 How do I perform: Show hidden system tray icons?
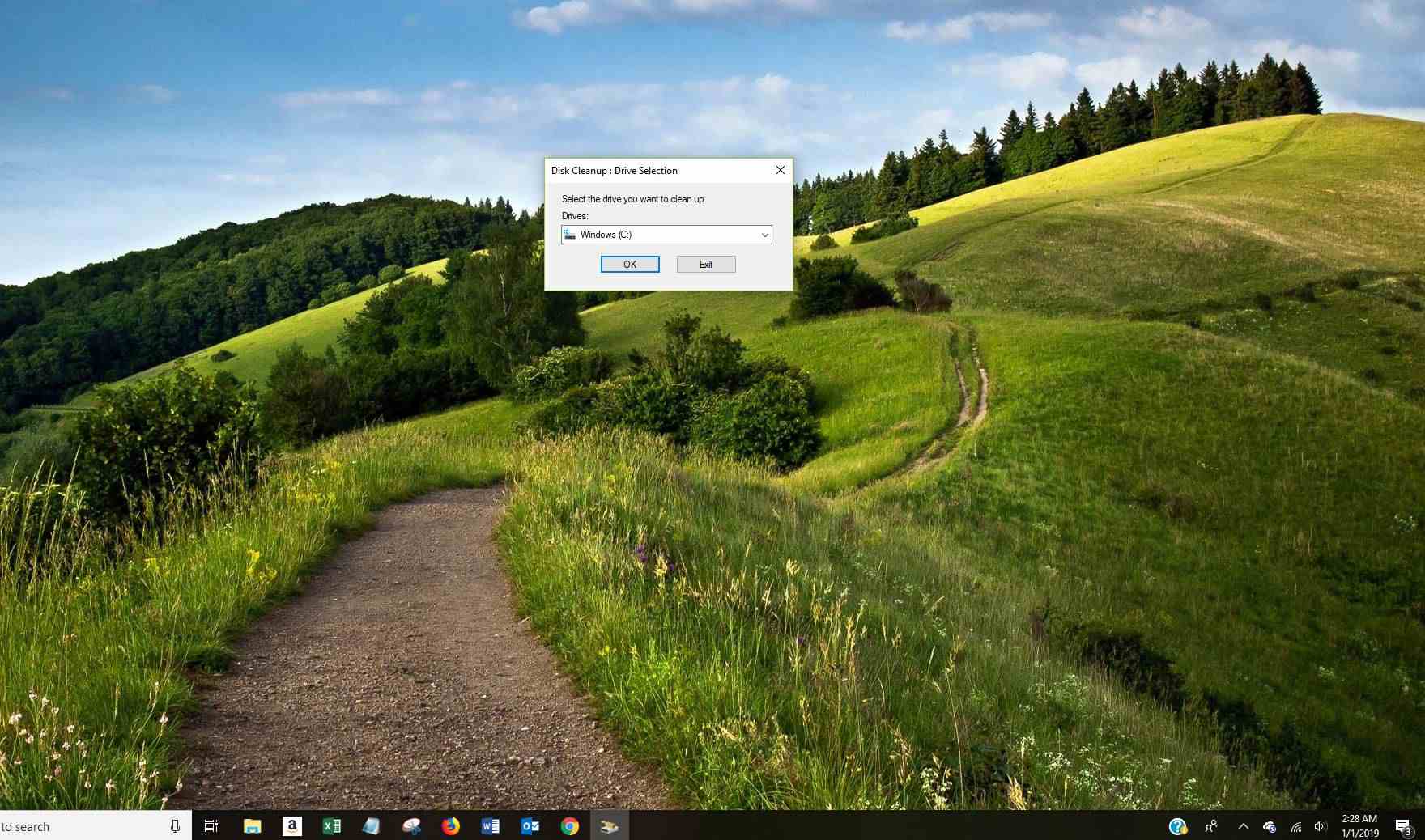point(1244,826)
